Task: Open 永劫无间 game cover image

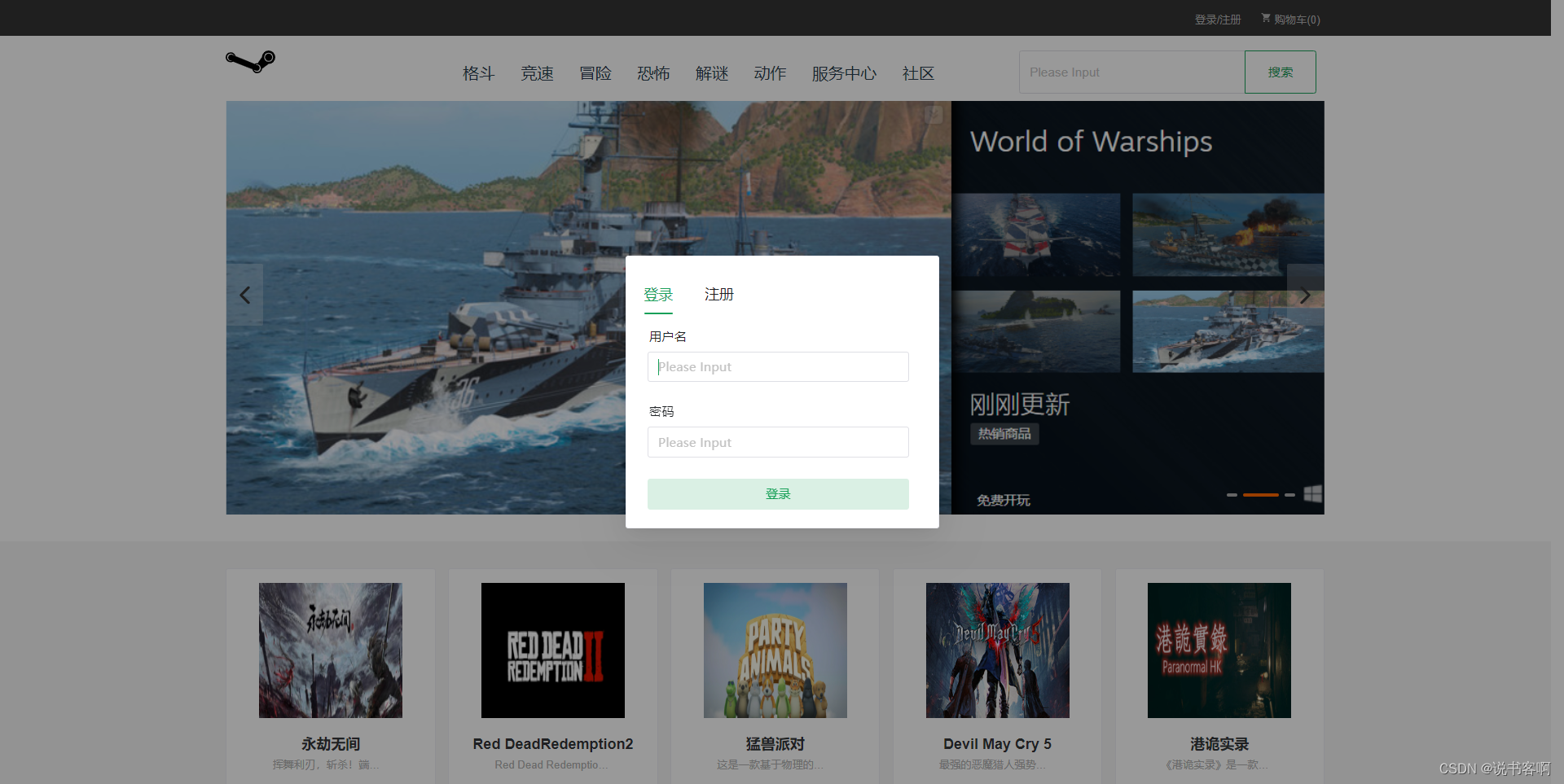Action: click(x=331, y=650)
